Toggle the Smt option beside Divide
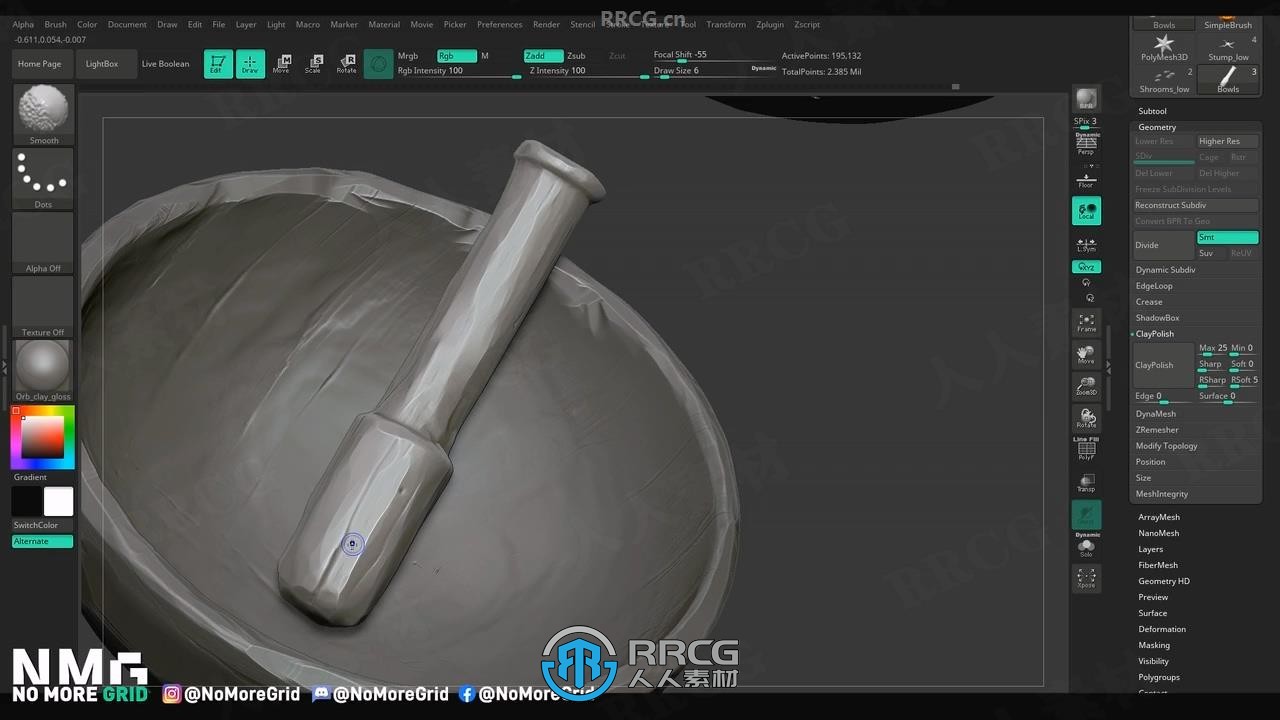Viewport: 1280px width, 720px height. pos(1227,237)
